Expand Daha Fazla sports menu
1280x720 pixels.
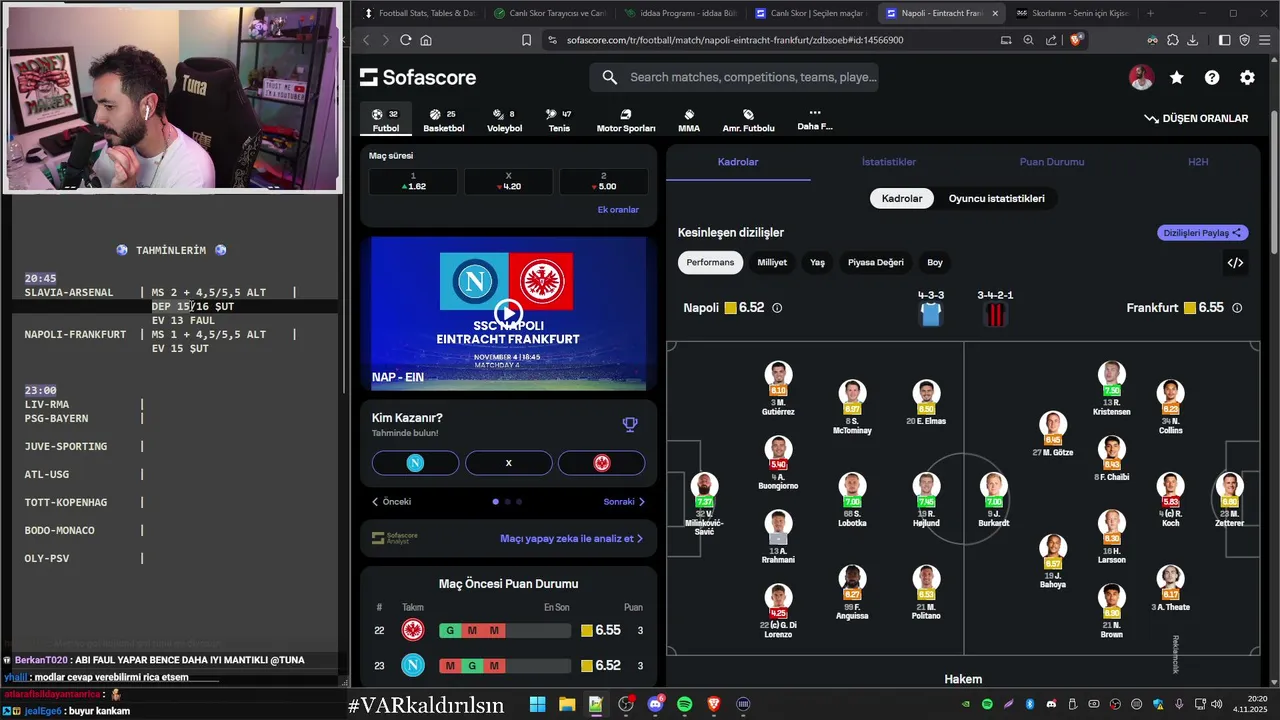click(814, 120)
